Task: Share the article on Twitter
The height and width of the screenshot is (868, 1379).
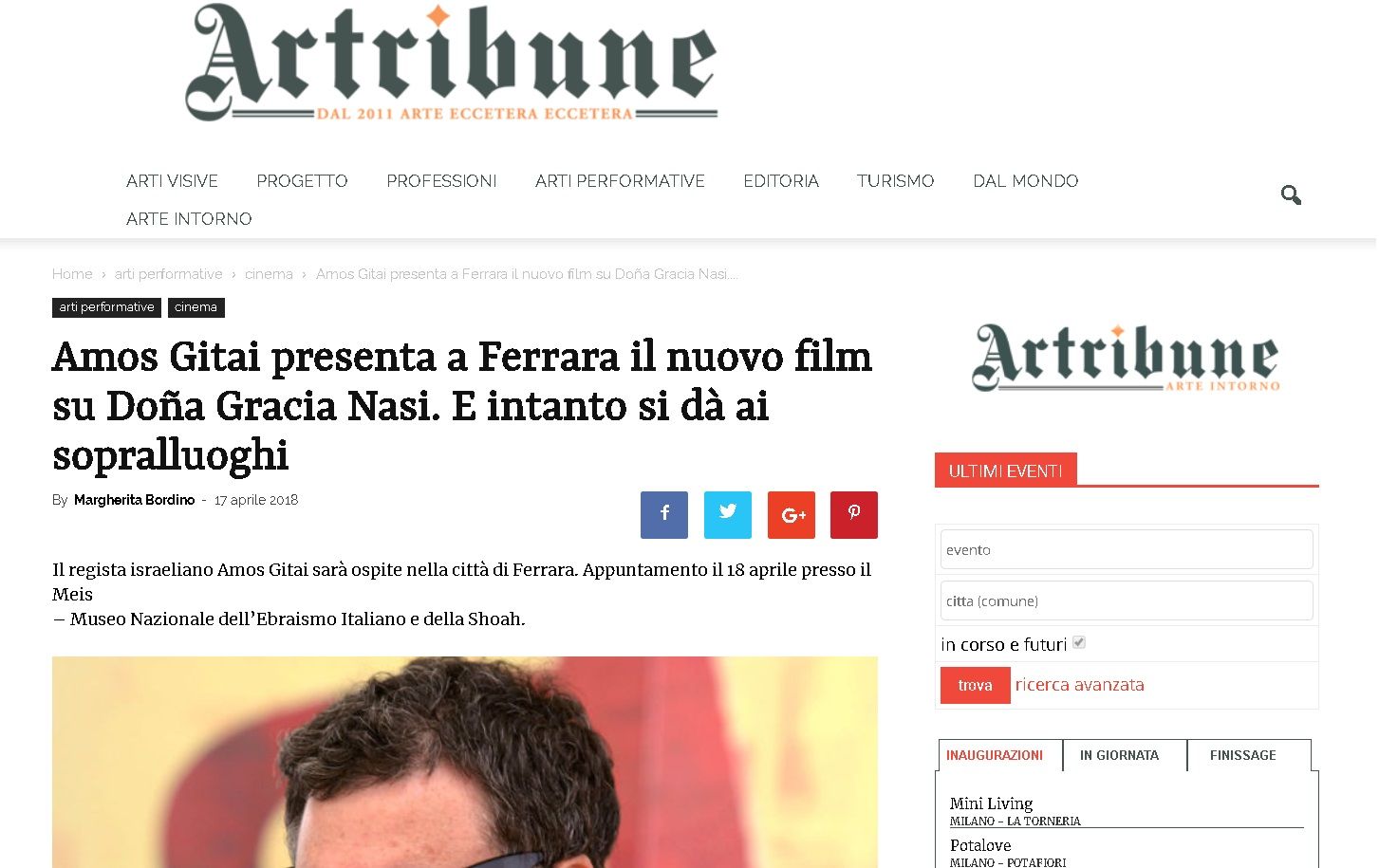Action: (727, 514)
